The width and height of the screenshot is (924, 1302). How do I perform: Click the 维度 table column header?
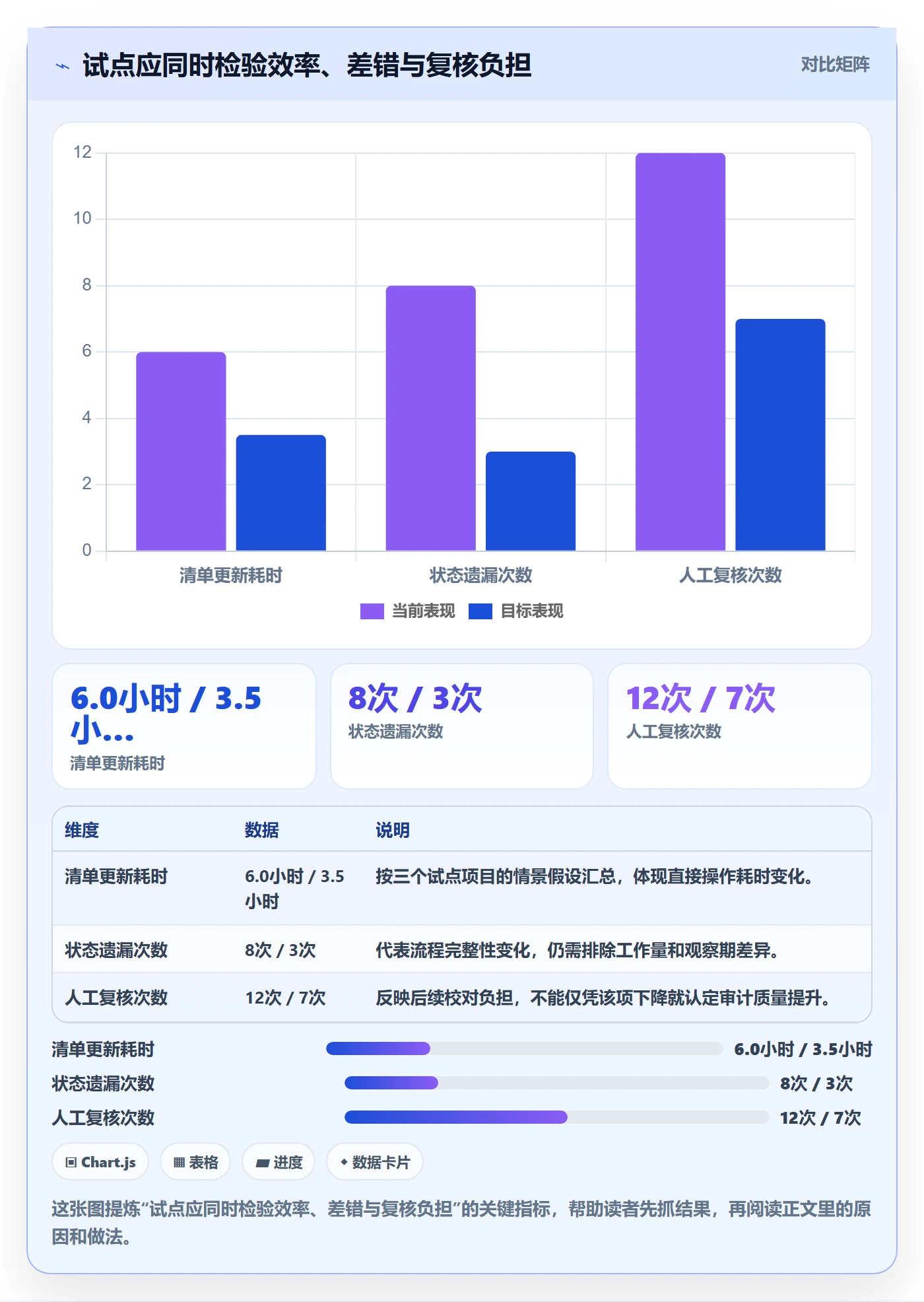point(82,830)
